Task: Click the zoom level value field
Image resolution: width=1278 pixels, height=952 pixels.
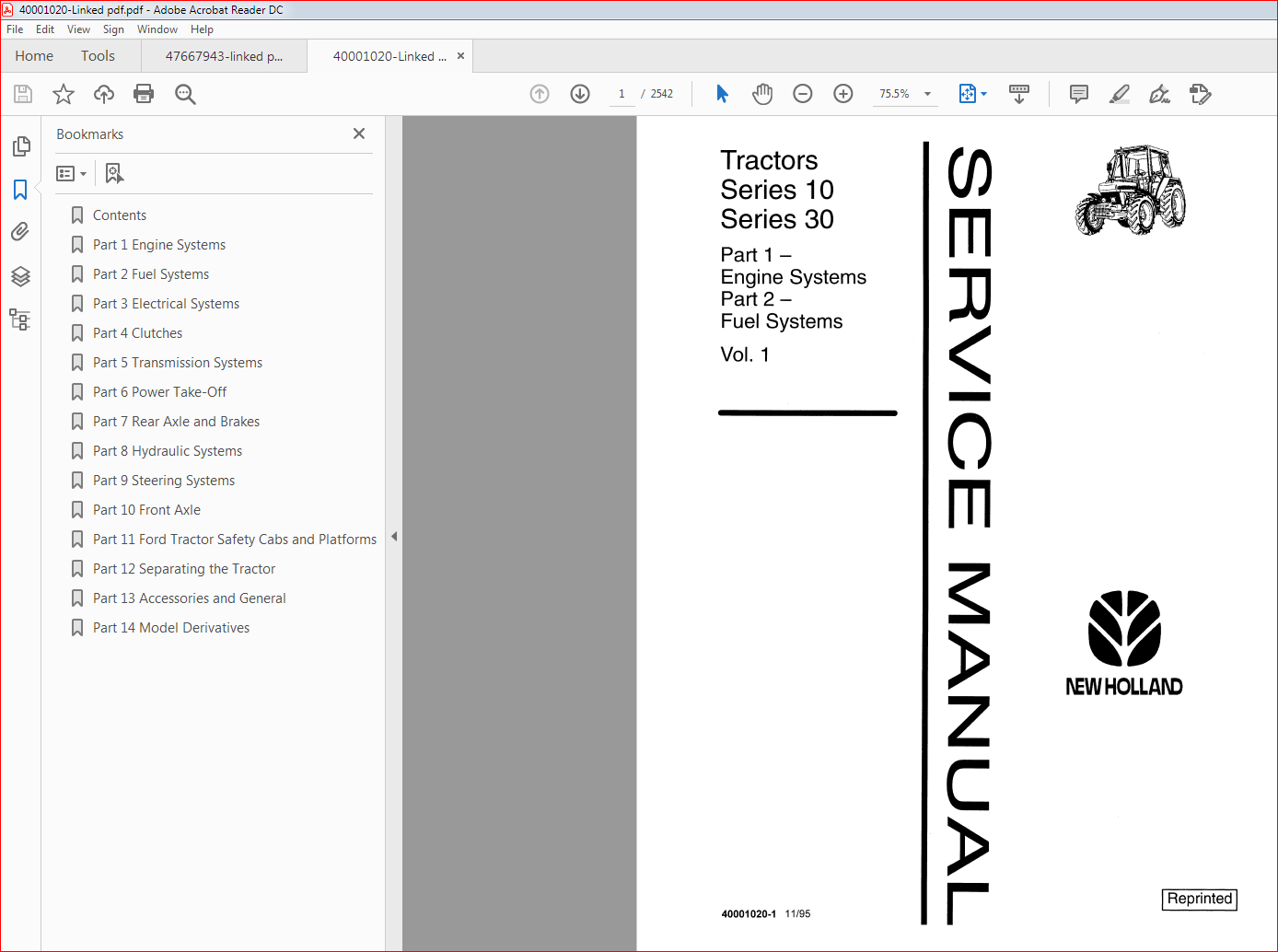Action: click(894, 94)
